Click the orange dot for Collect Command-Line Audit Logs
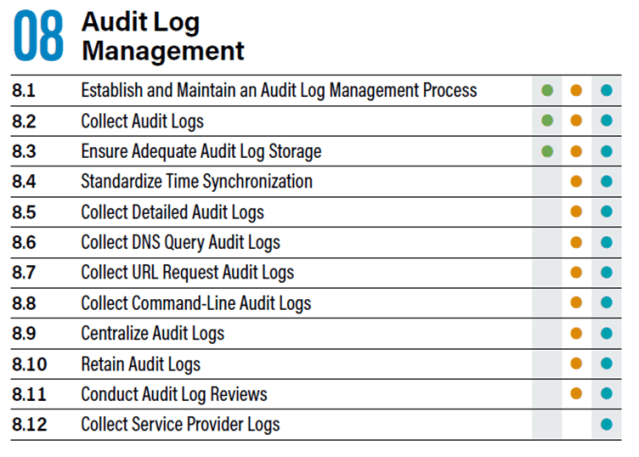 (576, 303)
